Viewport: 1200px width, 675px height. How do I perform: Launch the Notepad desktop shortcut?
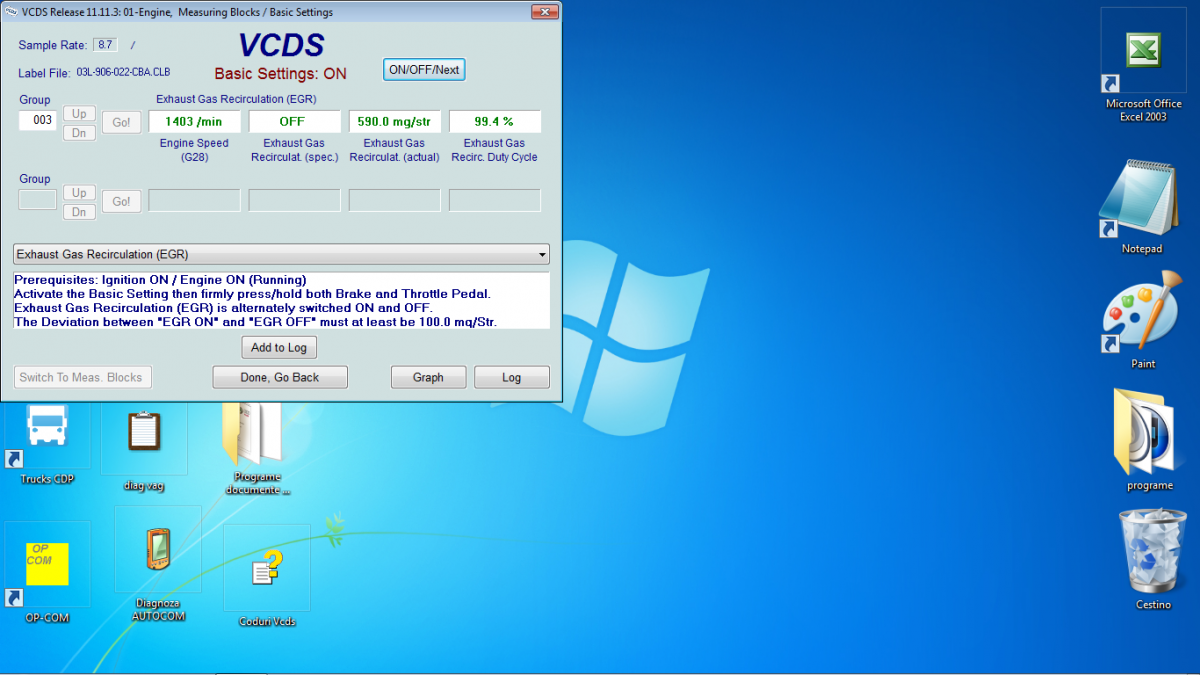click(x=1142, y=205)
